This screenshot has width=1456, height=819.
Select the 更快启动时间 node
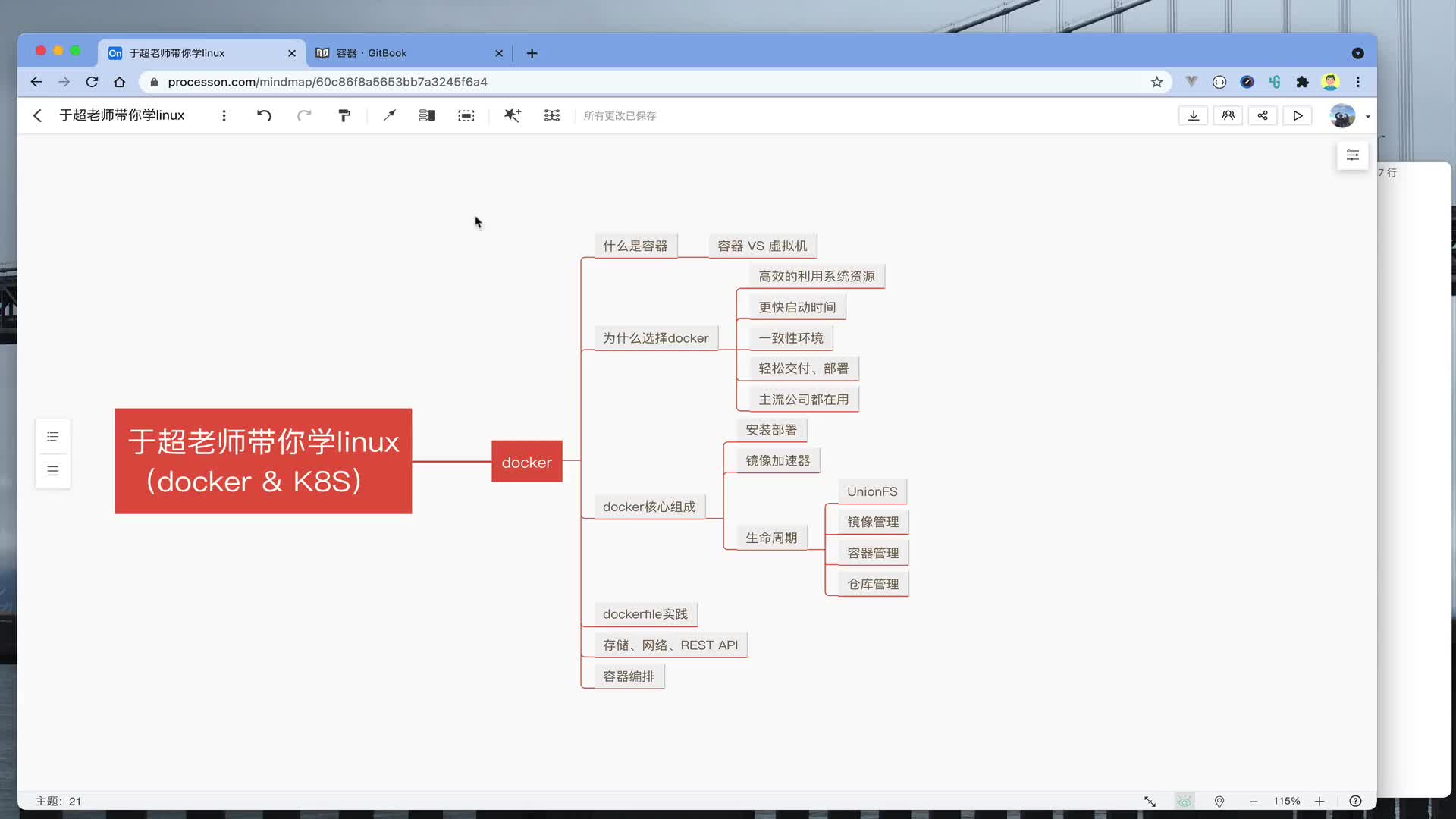point(797,307)
